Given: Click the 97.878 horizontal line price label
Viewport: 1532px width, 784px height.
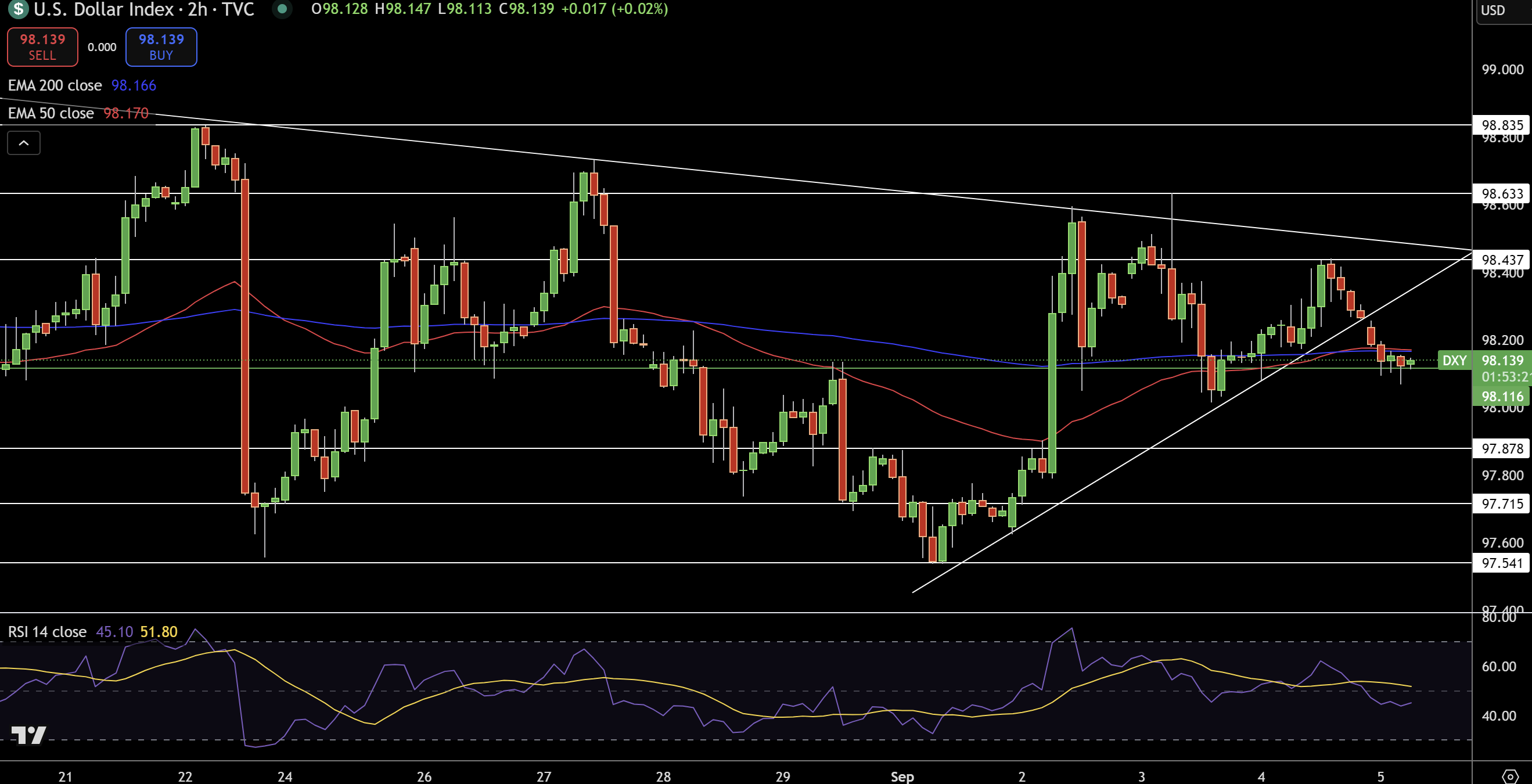Looking at the screenshot, I should point(1502,448).
